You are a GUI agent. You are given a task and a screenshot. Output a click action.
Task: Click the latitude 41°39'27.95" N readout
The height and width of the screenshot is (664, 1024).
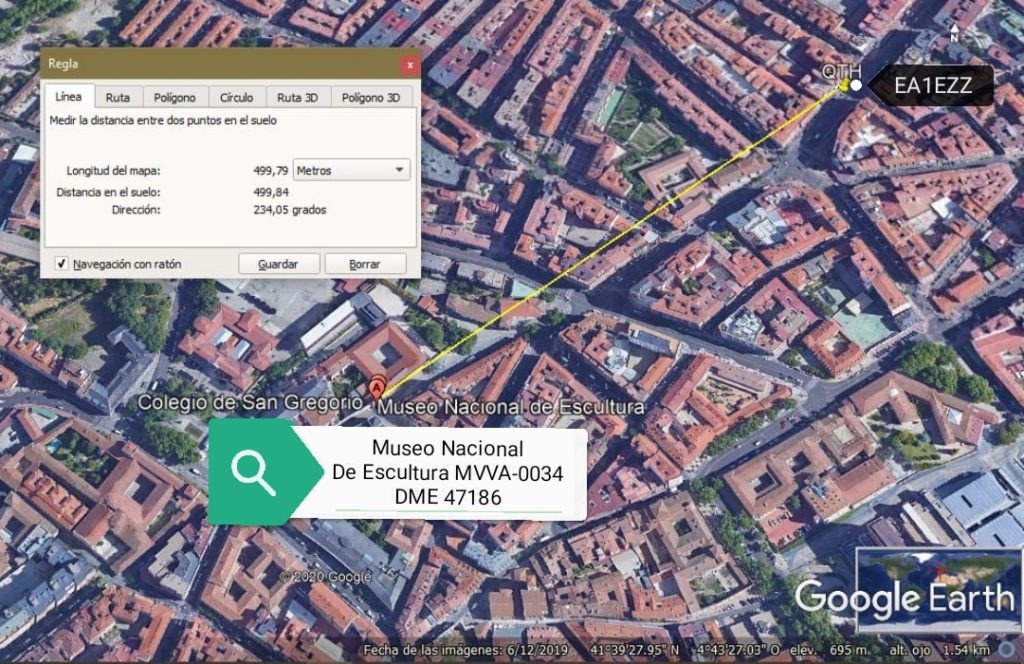point(635,650)
